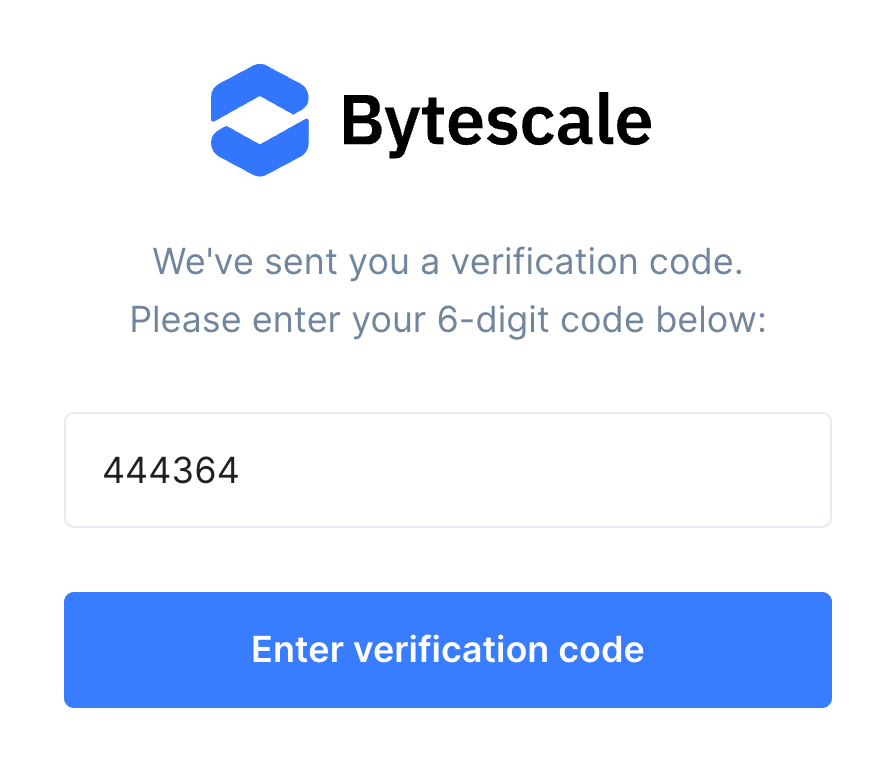The width and height of the screenshot is (896, 773).
Task: Select the entered code 444364
Action: point(170,470)
